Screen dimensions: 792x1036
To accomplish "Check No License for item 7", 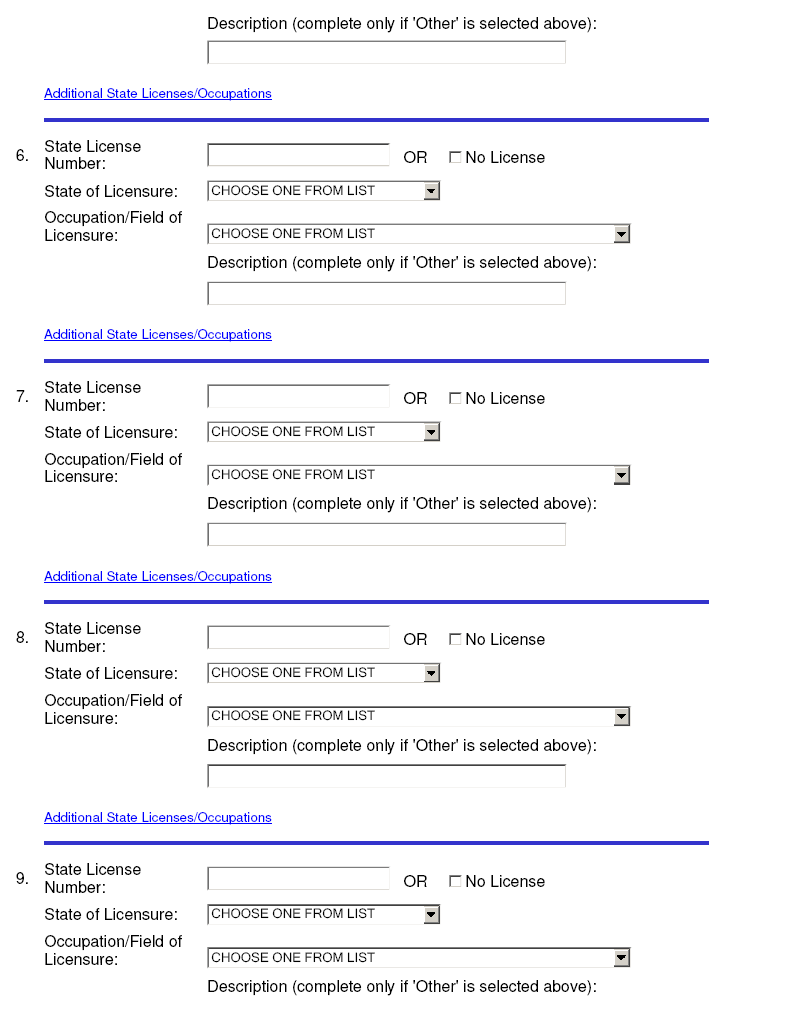I will point(455,398).
